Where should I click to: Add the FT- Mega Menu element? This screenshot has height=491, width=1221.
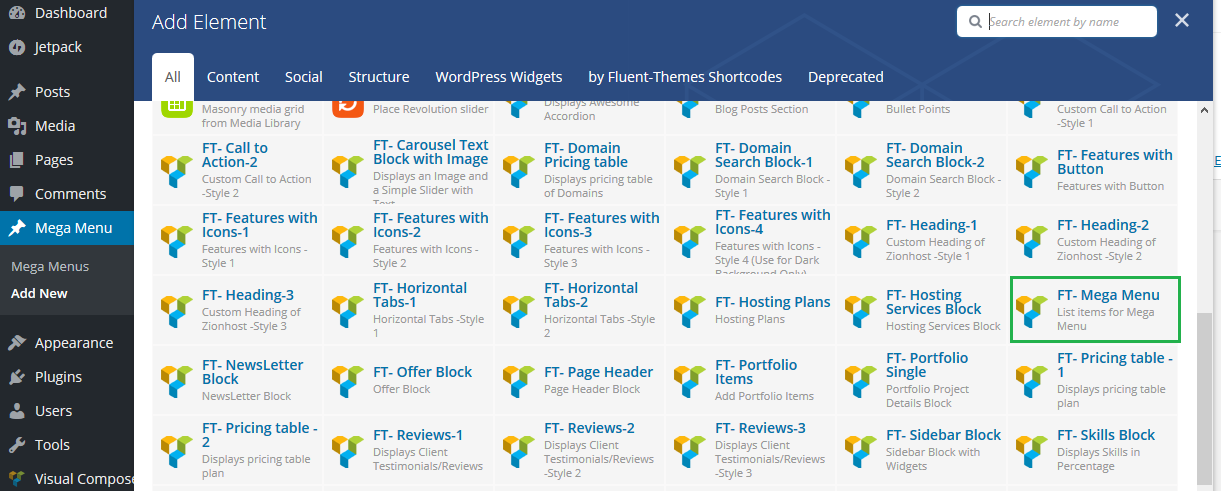(x=1096, y=310)
